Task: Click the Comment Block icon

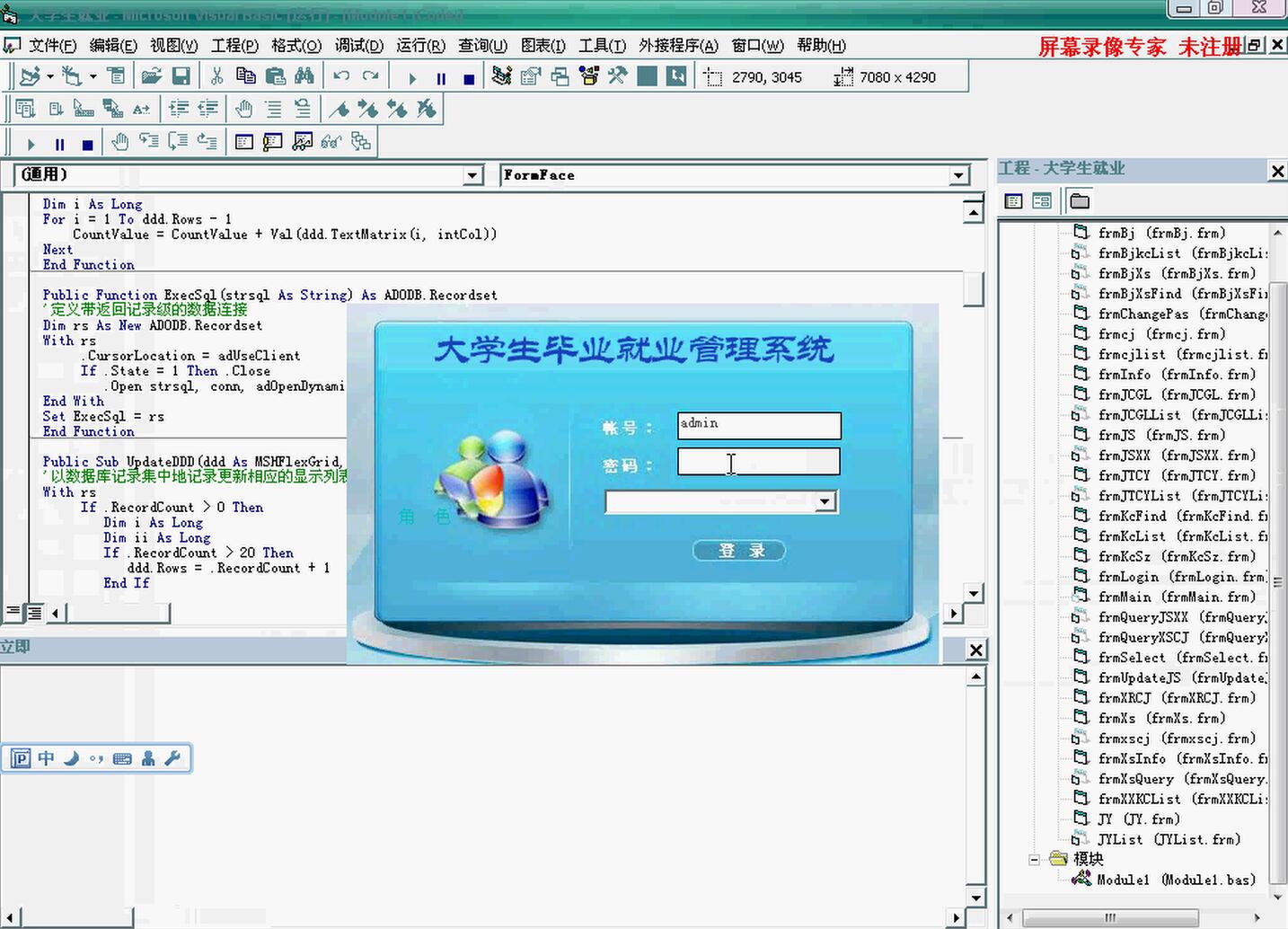Action: tap(273, 109)
